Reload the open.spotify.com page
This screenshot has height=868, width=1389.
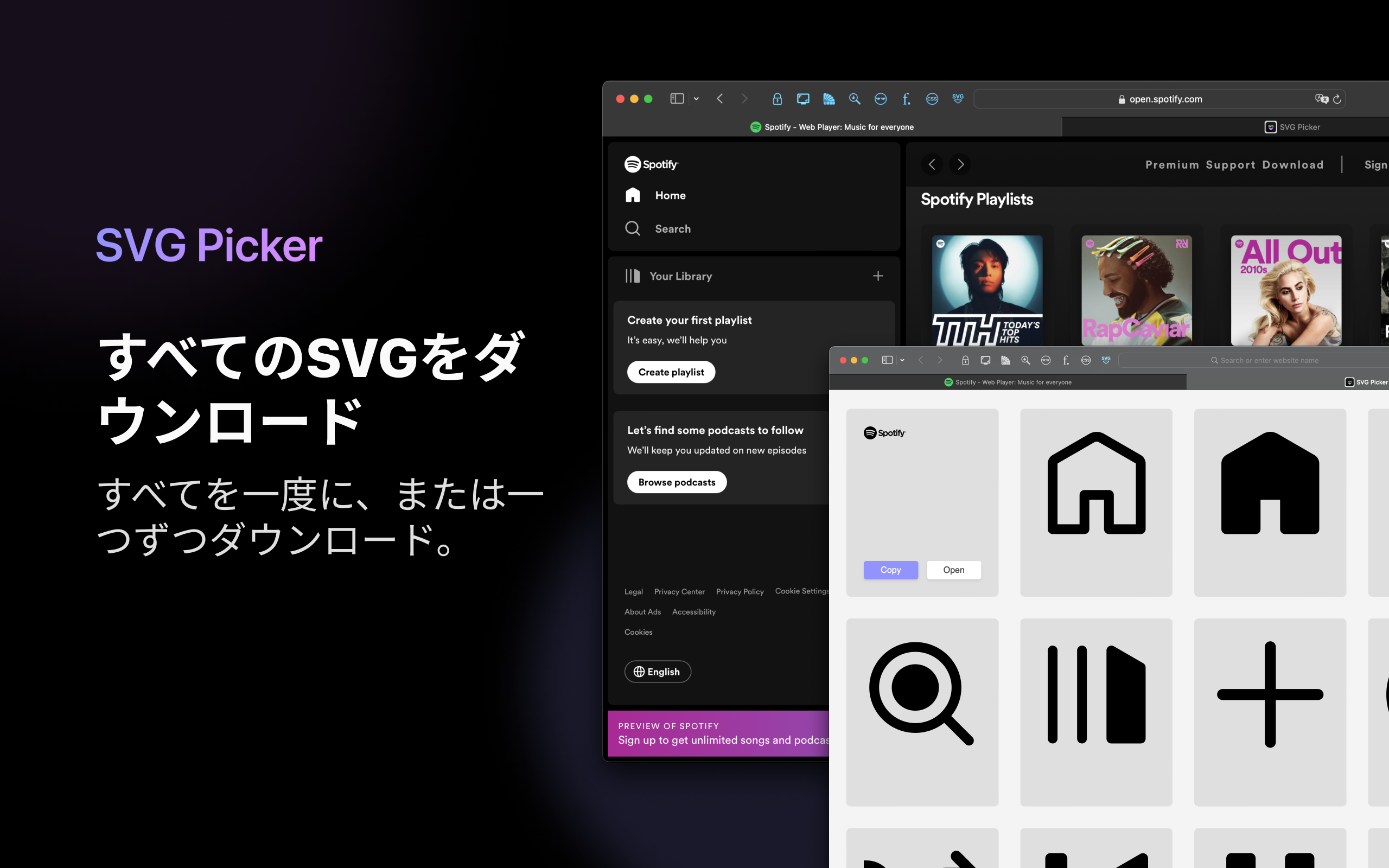point(1337,99)
